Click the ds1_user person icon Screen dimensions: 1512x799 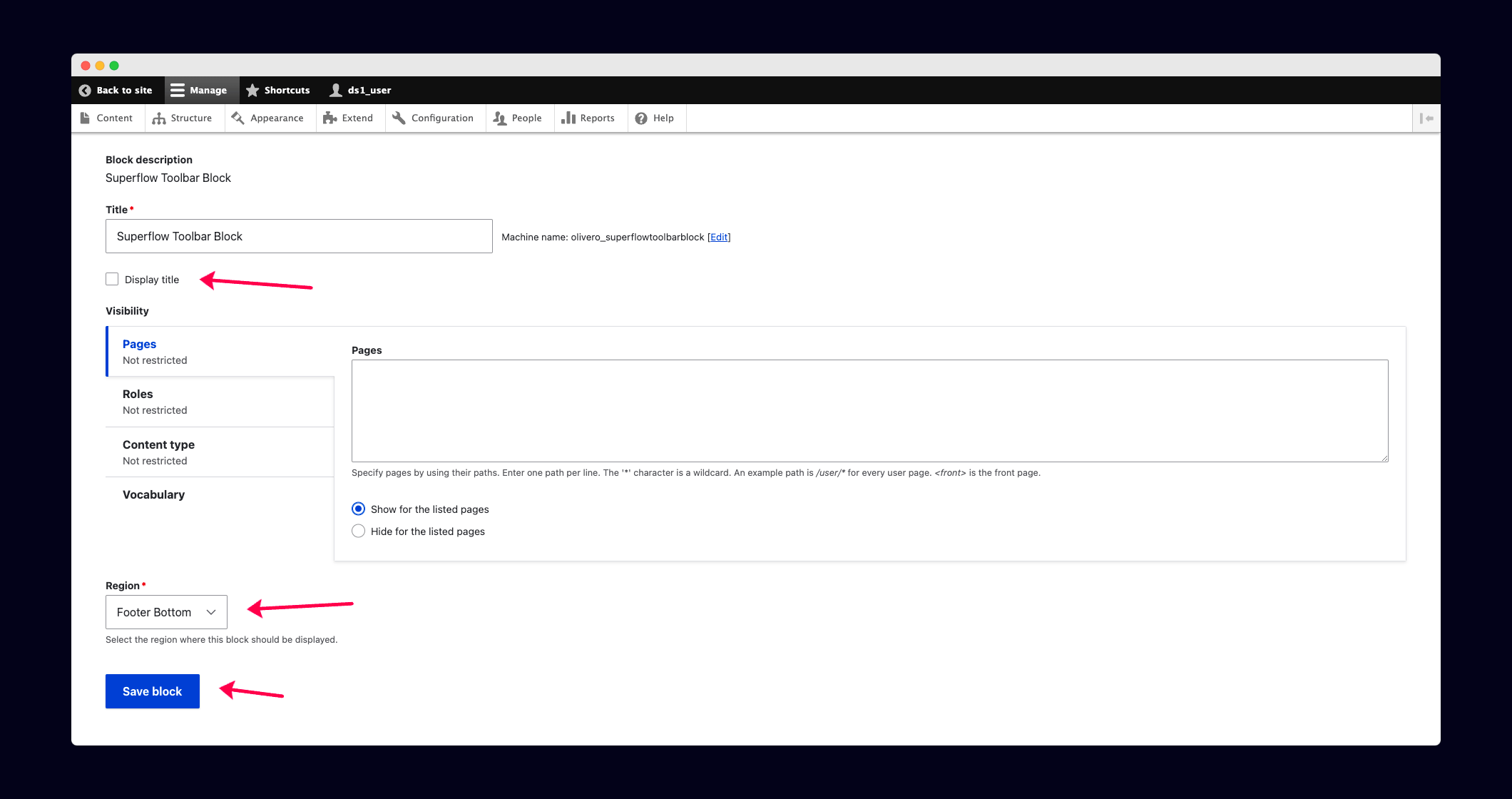[x=335, y=91]
